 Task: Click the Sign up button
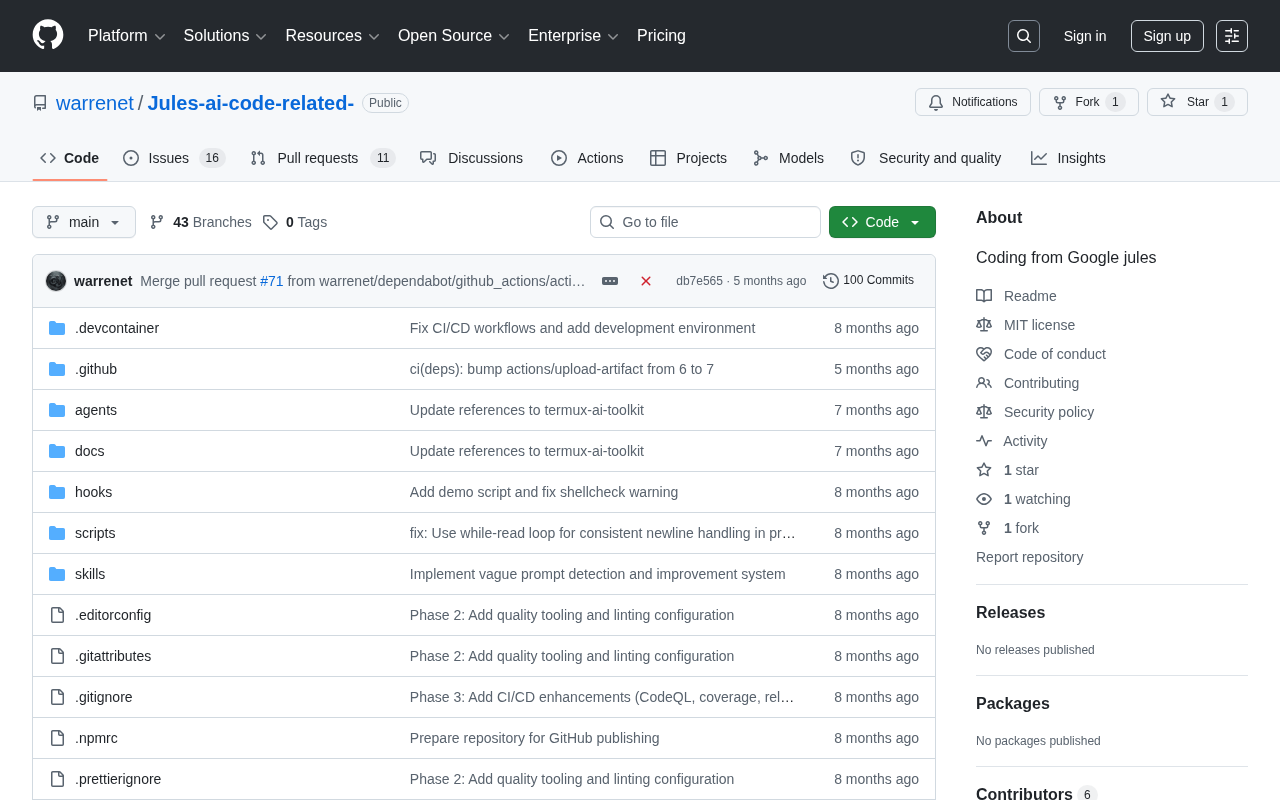[1167, 36]
